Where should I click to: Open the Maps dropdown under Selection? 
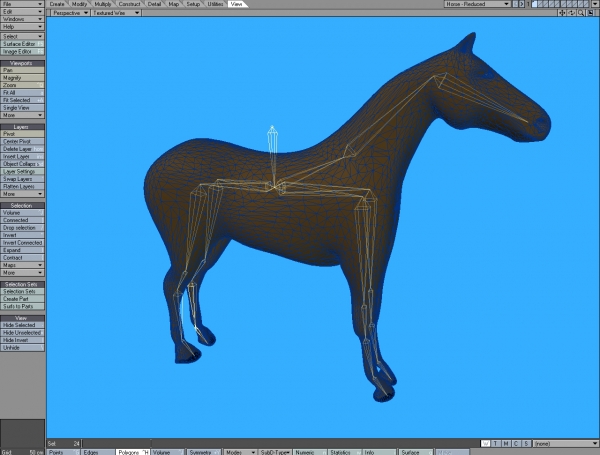tap(22, 265)
